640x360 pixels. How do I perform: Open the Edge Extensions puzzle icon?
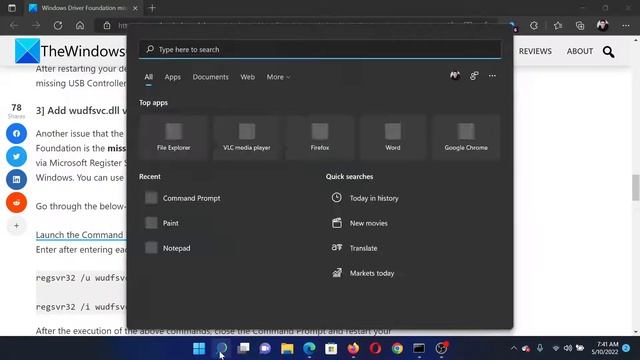pos(534,25)
